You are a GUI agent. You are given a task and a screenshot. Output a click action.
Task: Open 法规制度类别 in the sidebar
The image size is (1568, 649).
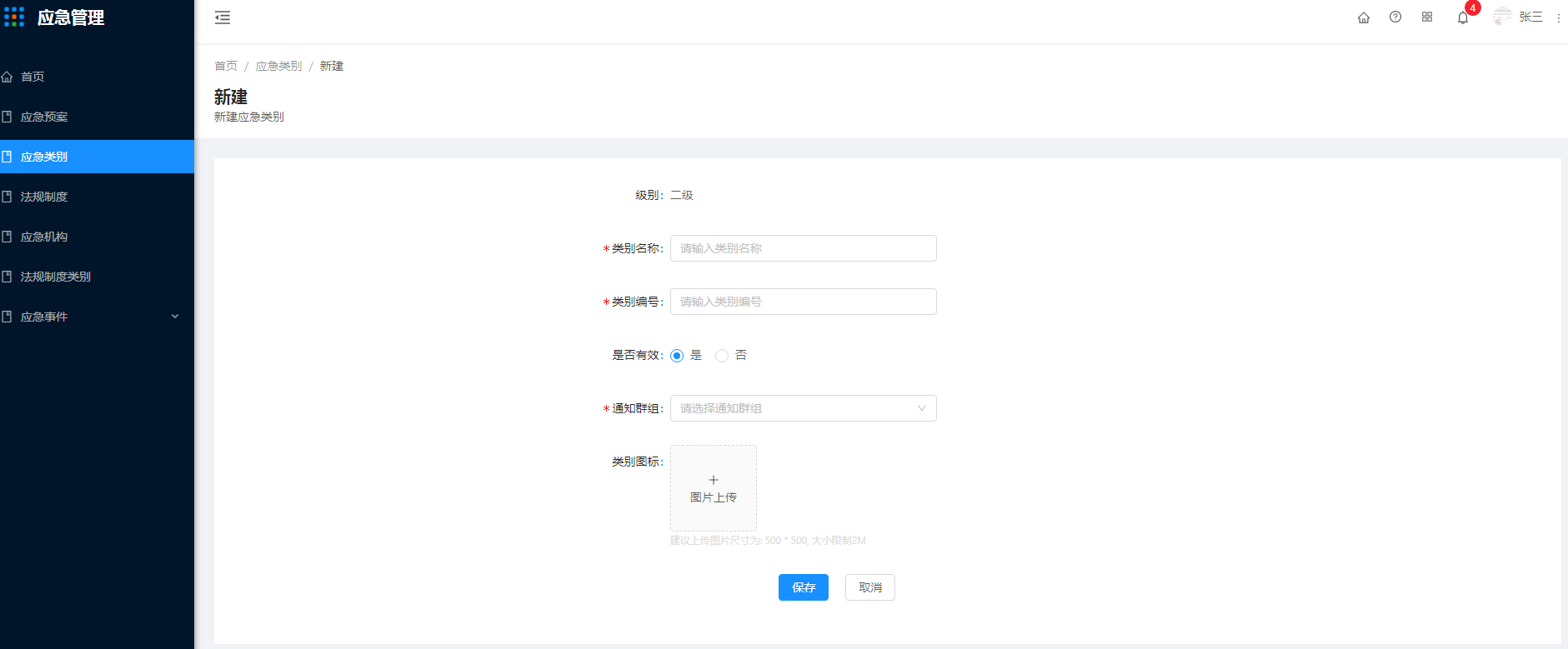97,277
